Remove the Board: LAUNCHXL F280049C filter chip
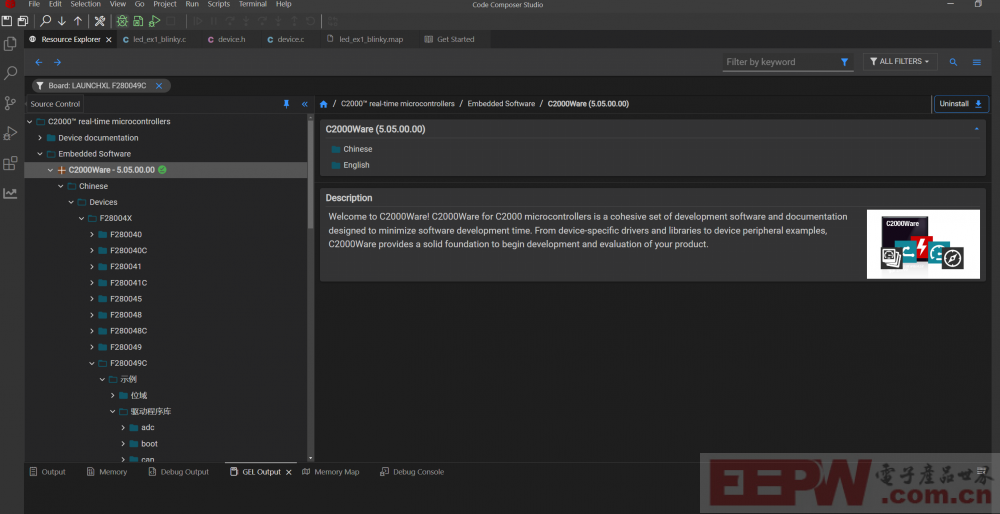The image size is (1000, 514). click(x=159, y=85)
